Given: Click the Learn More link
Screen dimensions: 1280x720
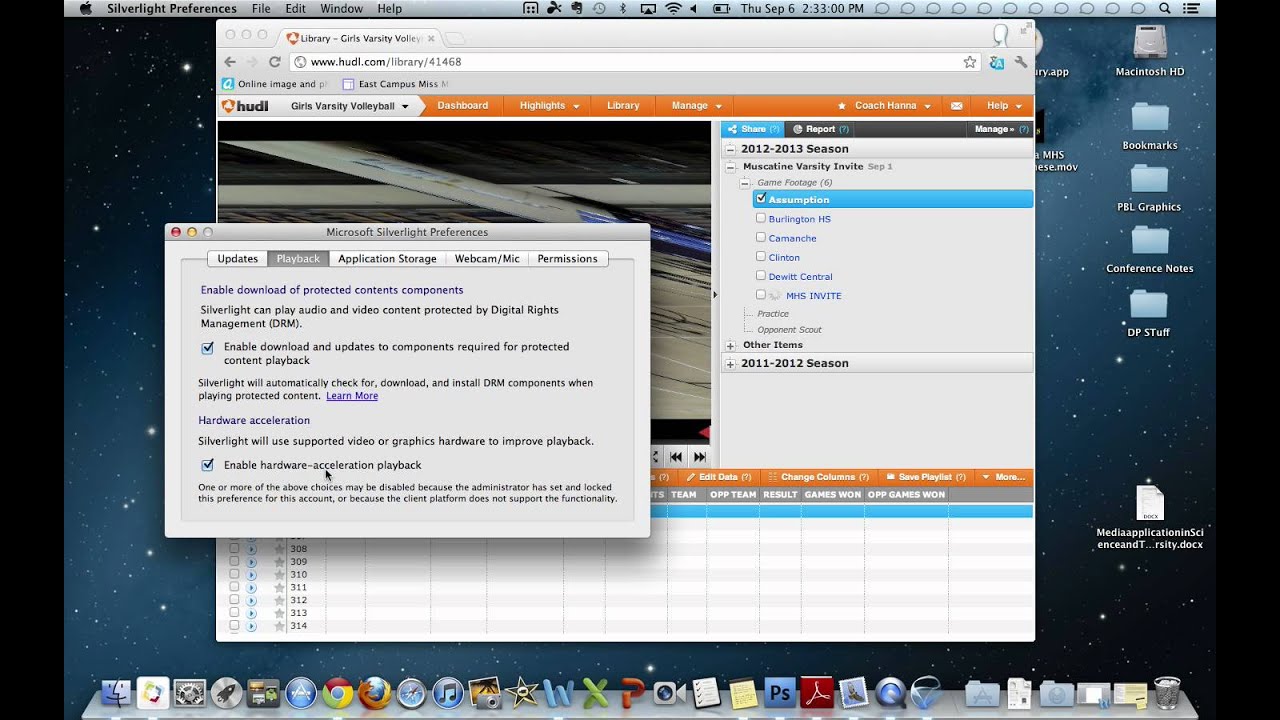Looking at the screenshot, I should coord(352,396).
